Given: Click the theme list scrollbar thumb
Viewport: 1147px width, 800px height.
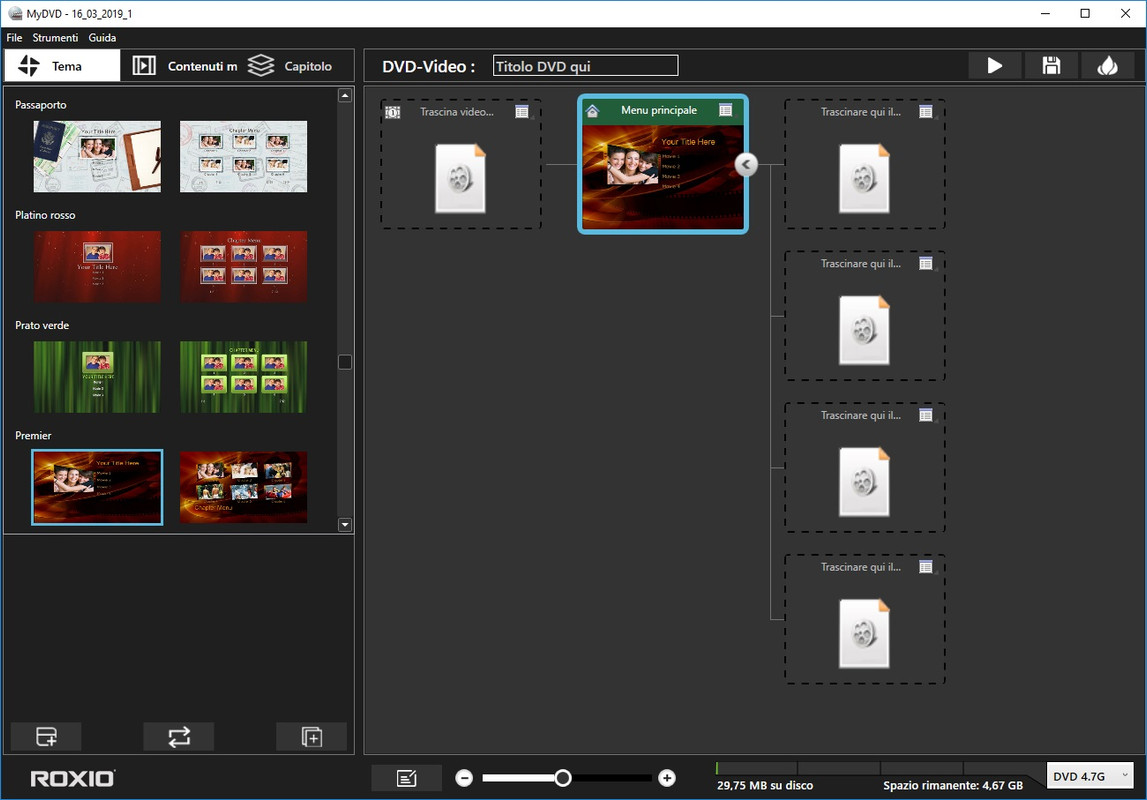Looking at the screenshot, I should 345,362.
